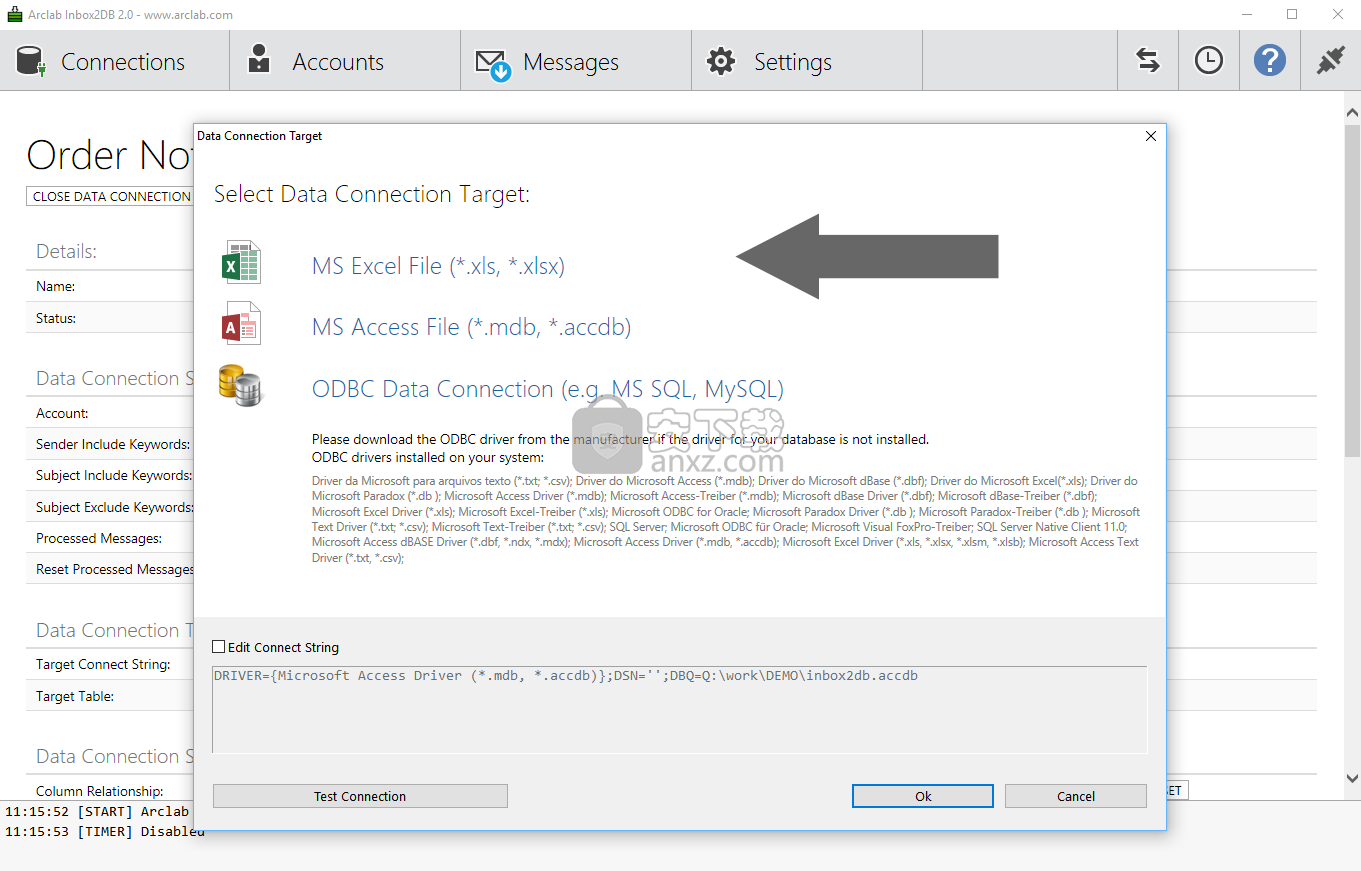Minimize the Arclab Inbox2DB window
Image resolution: width=1361 pixels, height=871 pixels.
tap(1247, 14)
